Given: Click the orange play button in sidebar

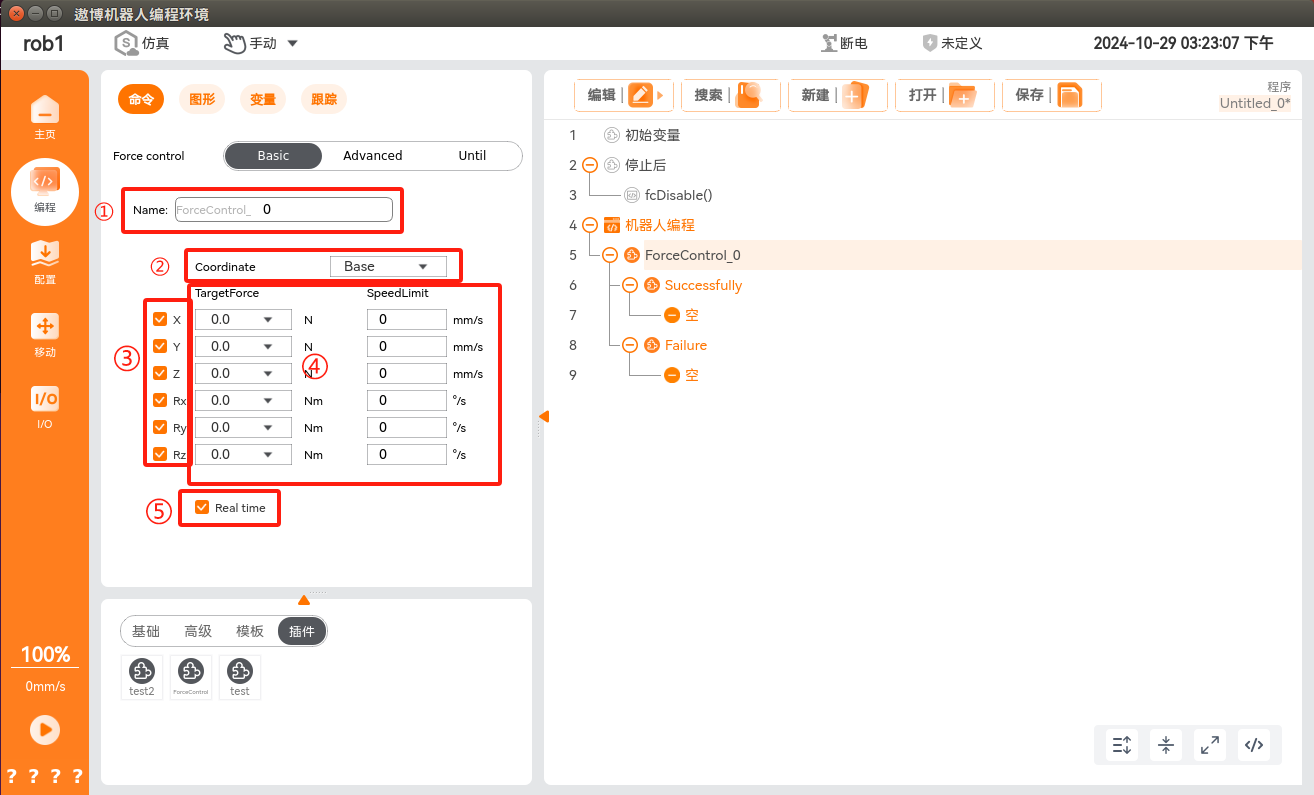Looking at the screenshot, I should click(45, 729).
